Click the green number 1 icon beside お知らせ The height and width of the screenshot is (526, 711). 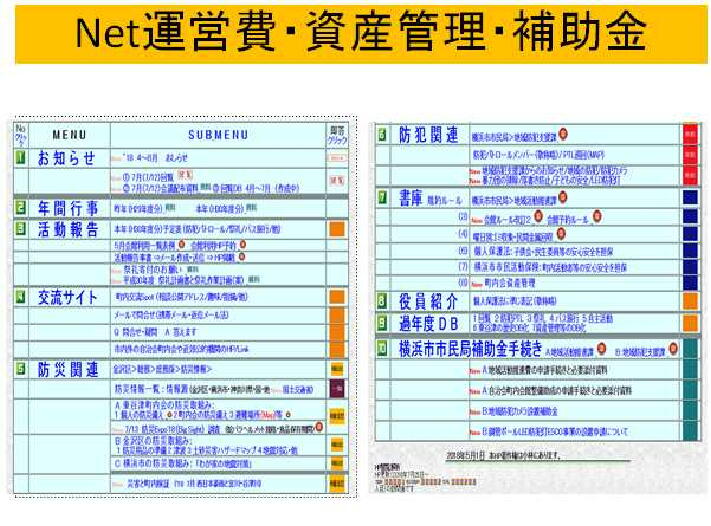pos(20,158)
